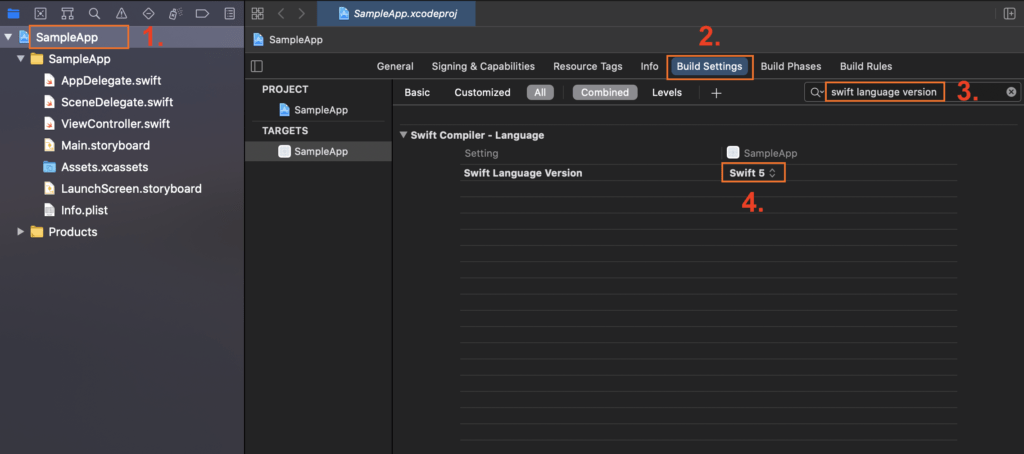Select the SampleApp.xcodeproj editor tab

click(396, 14)
